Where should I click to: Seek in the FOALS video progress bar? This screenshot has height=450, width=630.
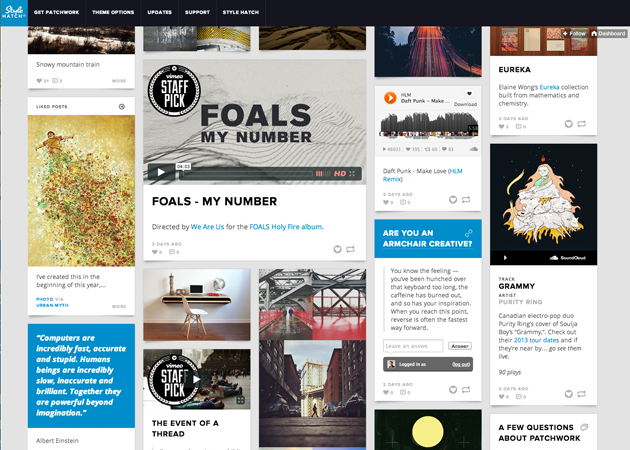pyautogui.click(x=246, y=174)
